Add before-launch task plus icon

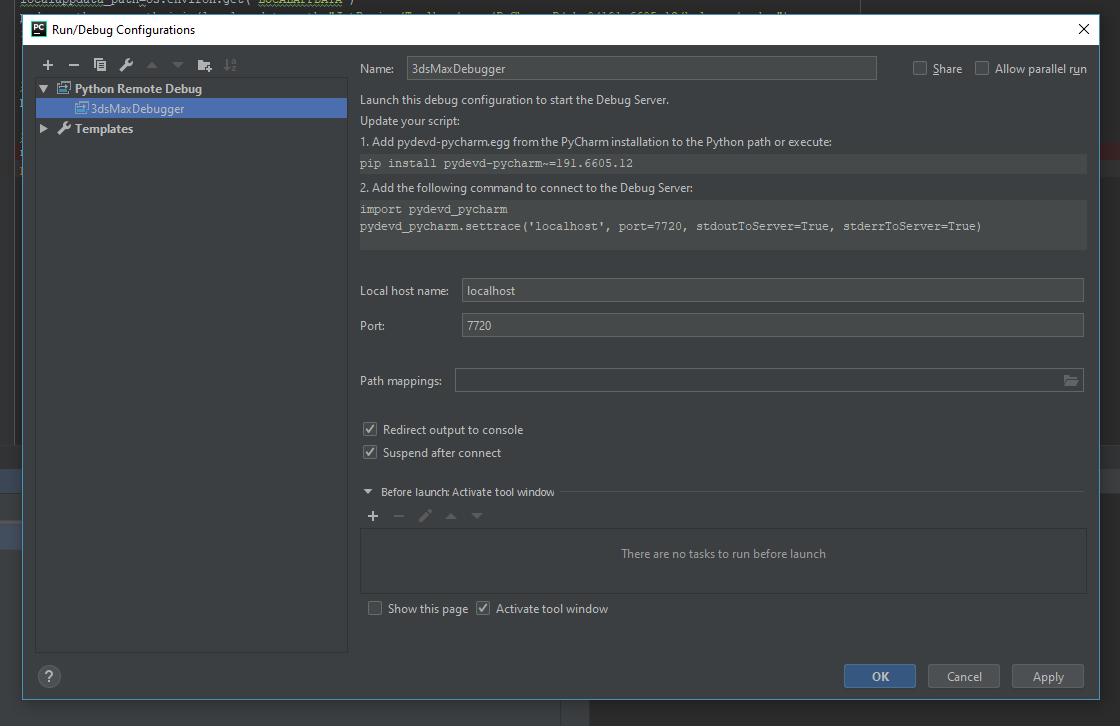(x=373, y=516)
